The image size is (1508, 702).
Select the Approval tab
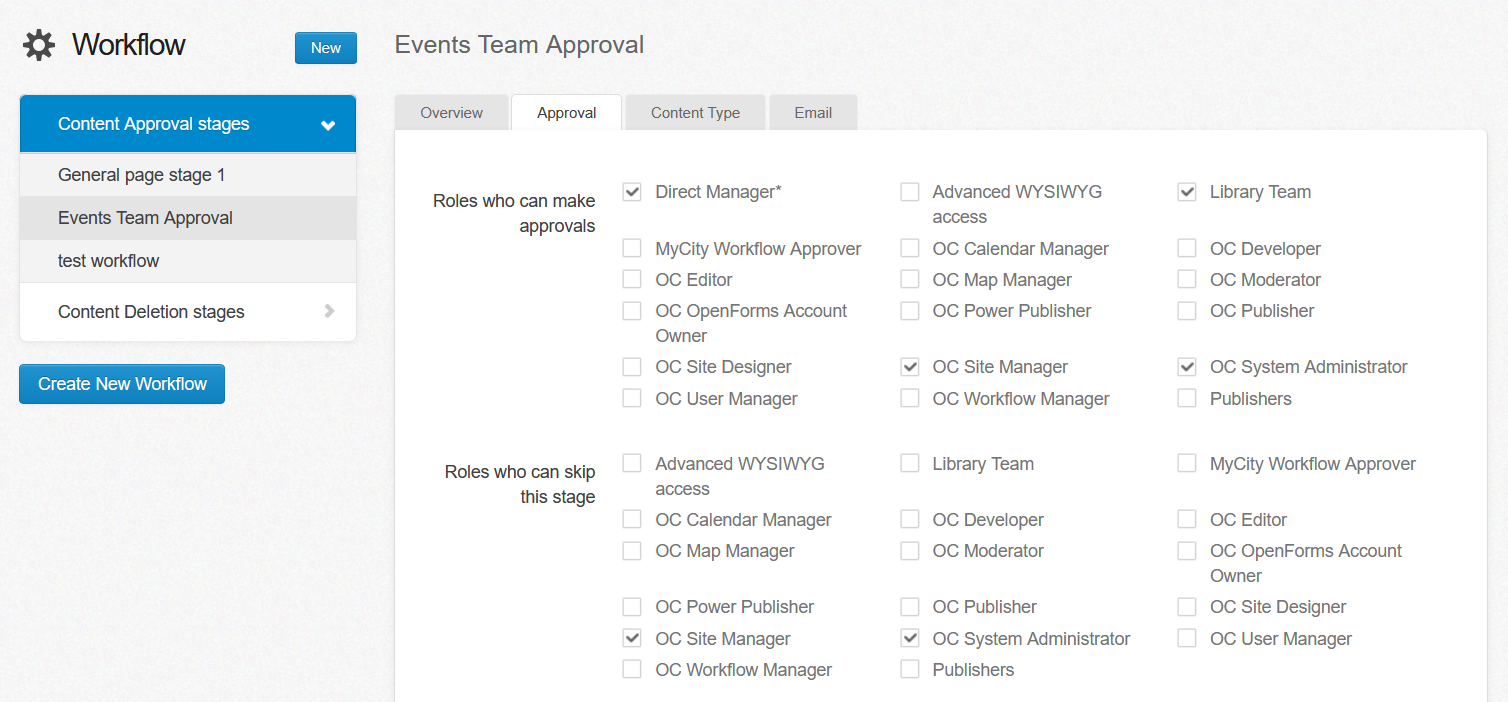[x=566, y=112]
